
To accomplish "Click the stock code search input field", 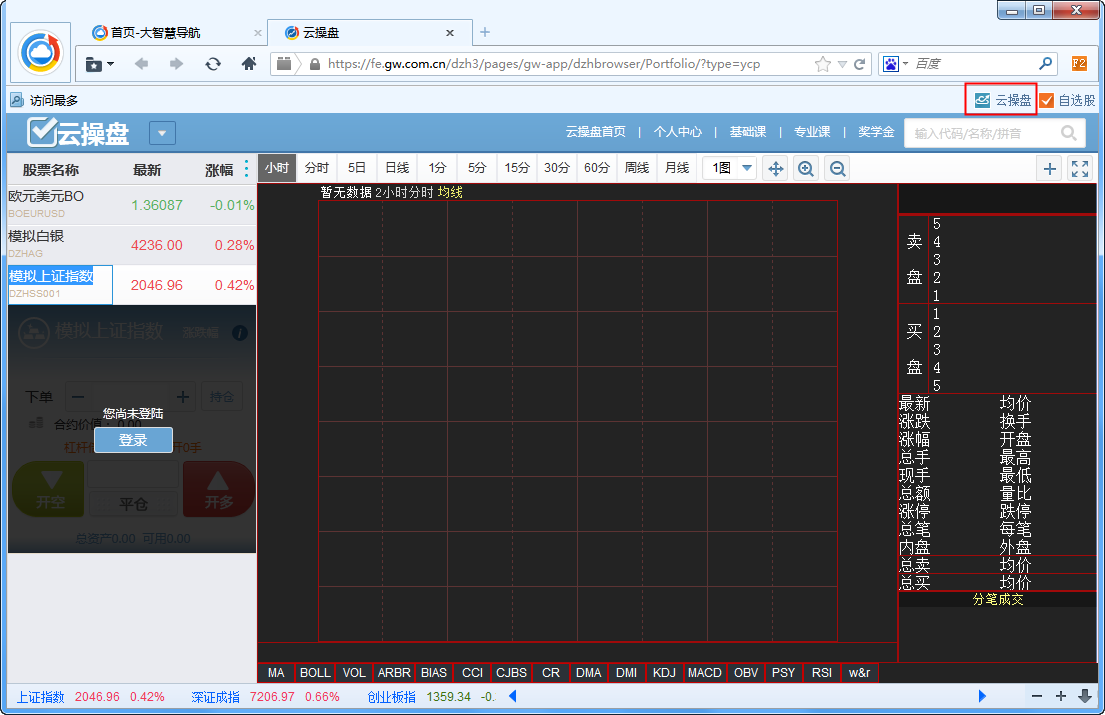I will [x=980, y=132].
